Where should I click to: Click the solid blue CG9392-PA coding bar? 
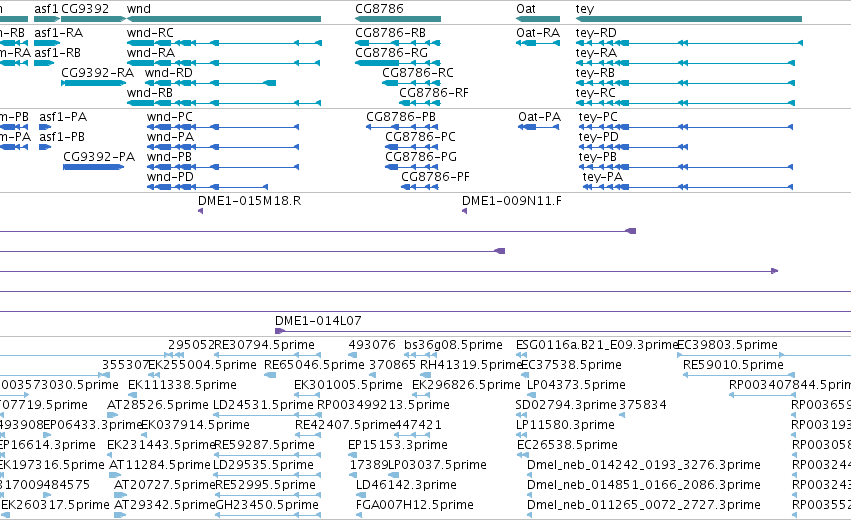tap(93, 167)
